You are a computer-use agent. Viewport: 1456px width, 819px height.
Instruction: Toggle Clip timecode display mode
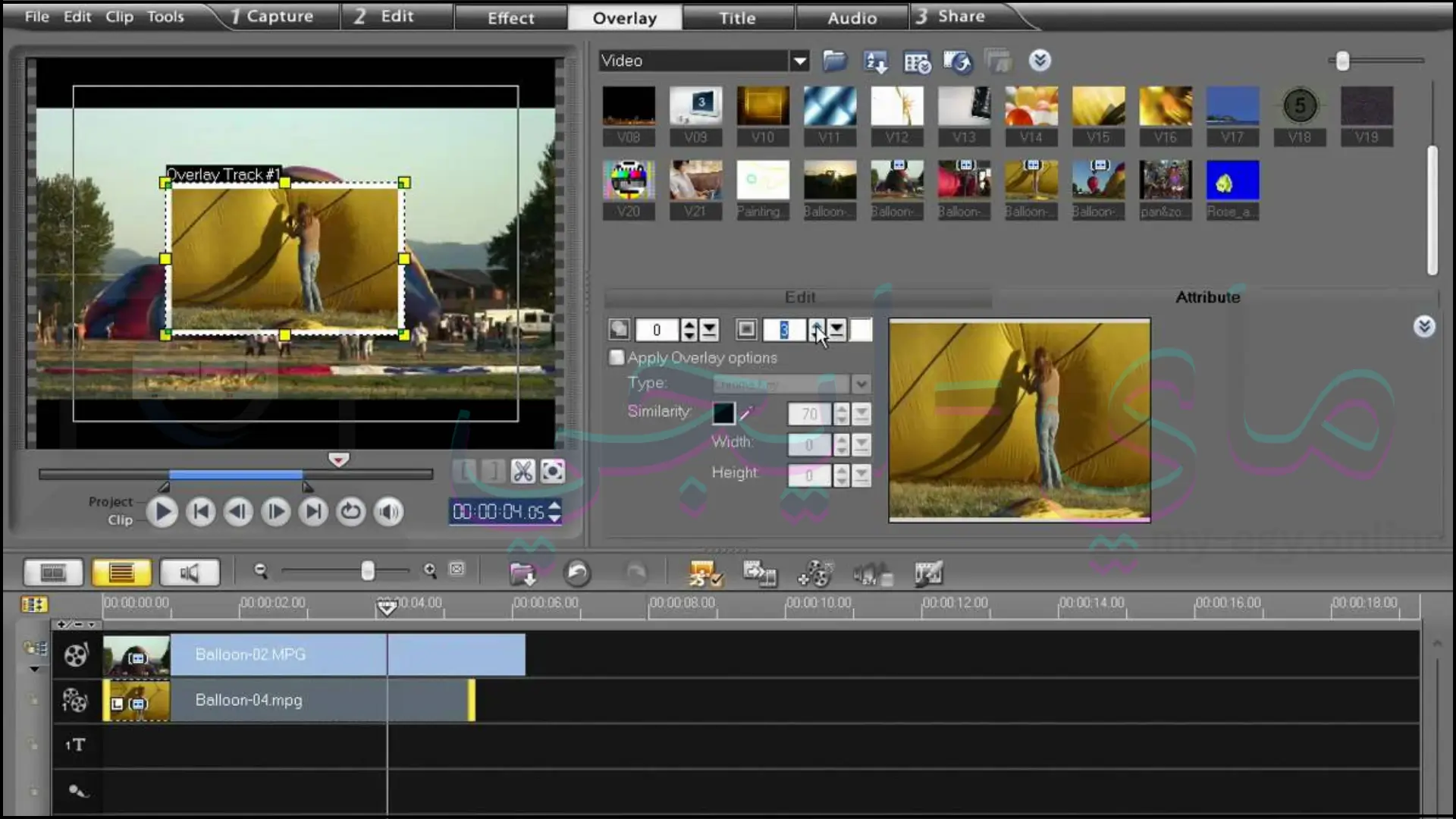119,520
